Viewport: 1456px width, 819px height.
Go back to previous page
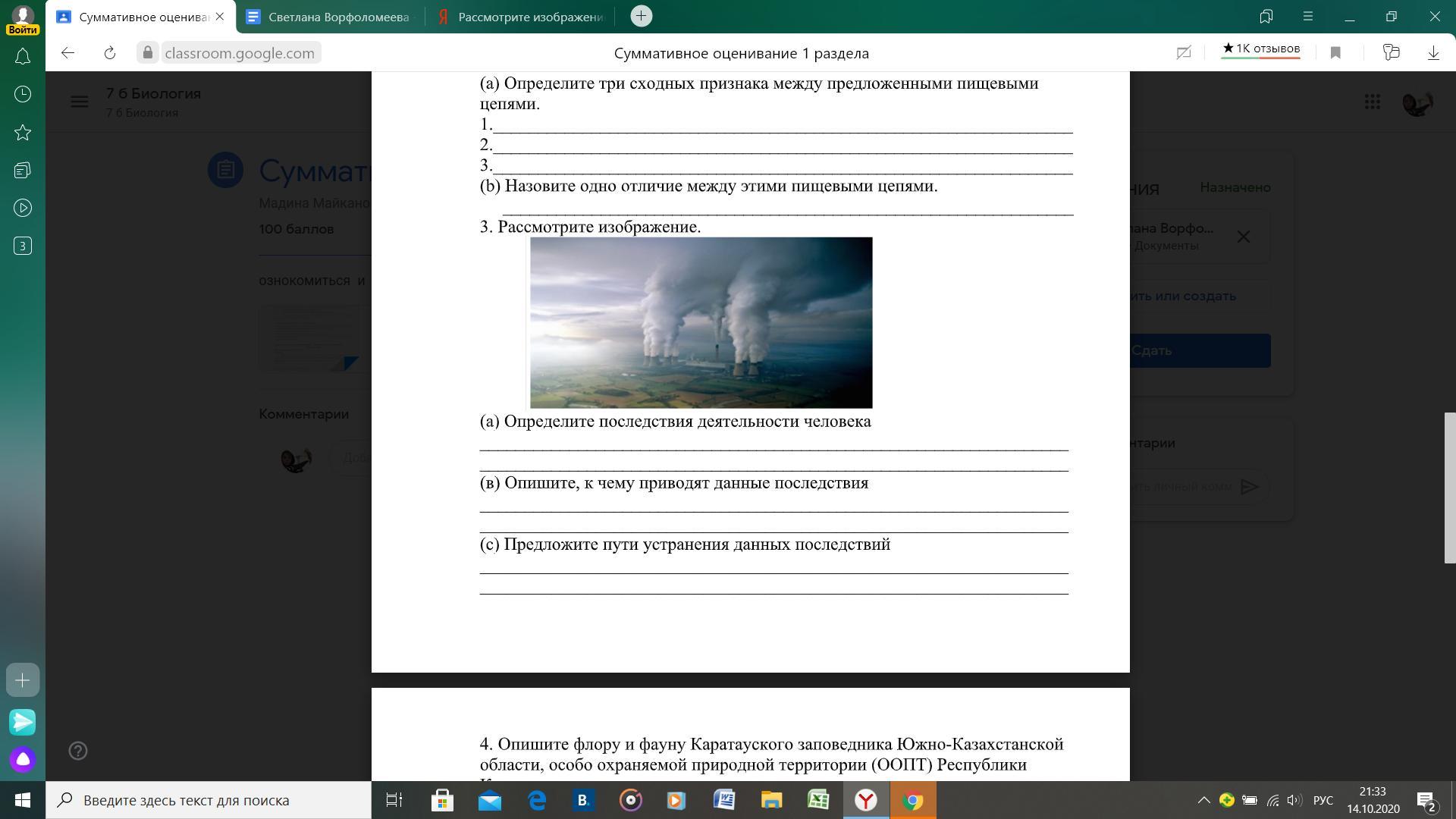click(x=67, y=52)
